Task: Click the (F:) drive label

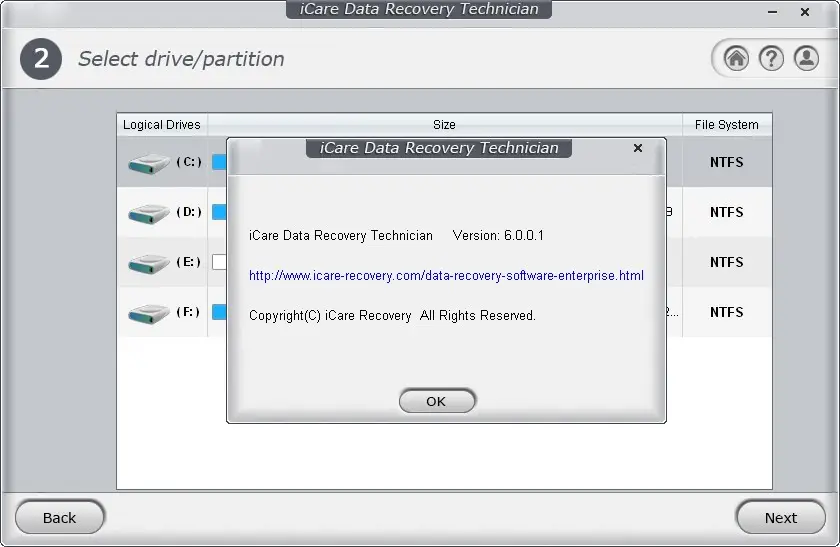Action: point(189,311)
